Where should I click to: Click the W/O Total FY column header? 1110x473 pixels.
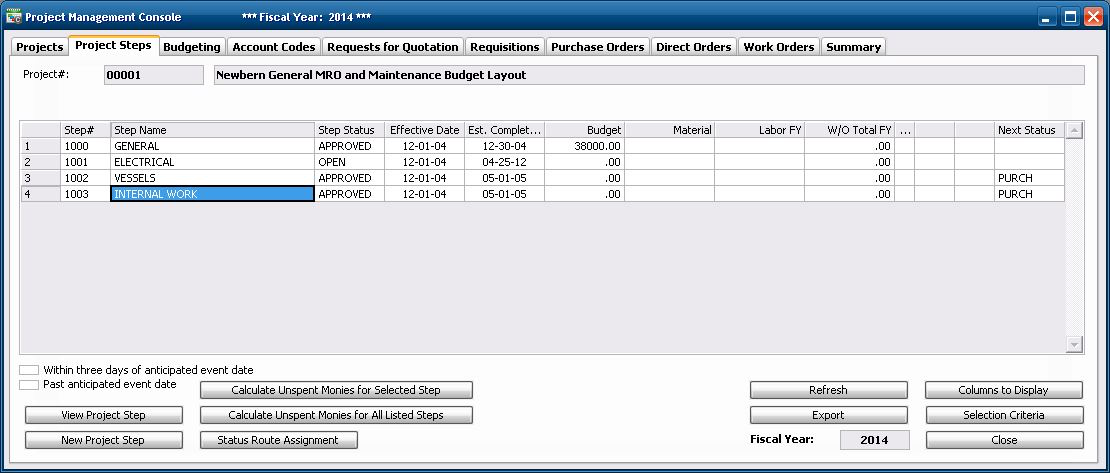849,130
